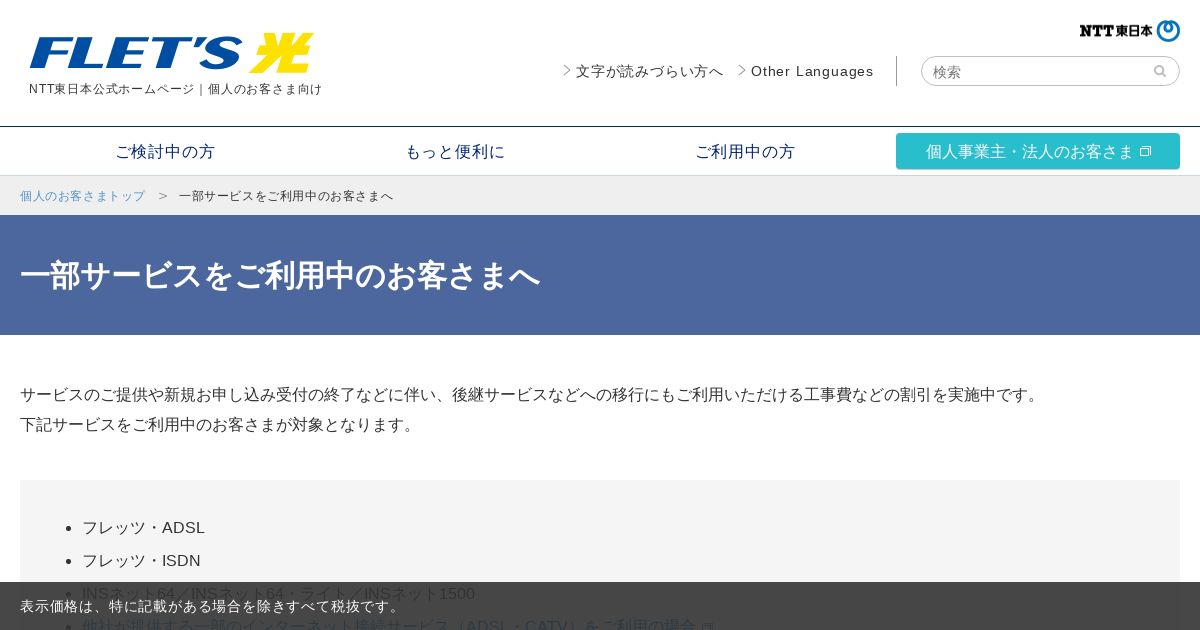Click the 個人事業主・法人のお客さま button

pyautogui.click(x=1038, y=151)
